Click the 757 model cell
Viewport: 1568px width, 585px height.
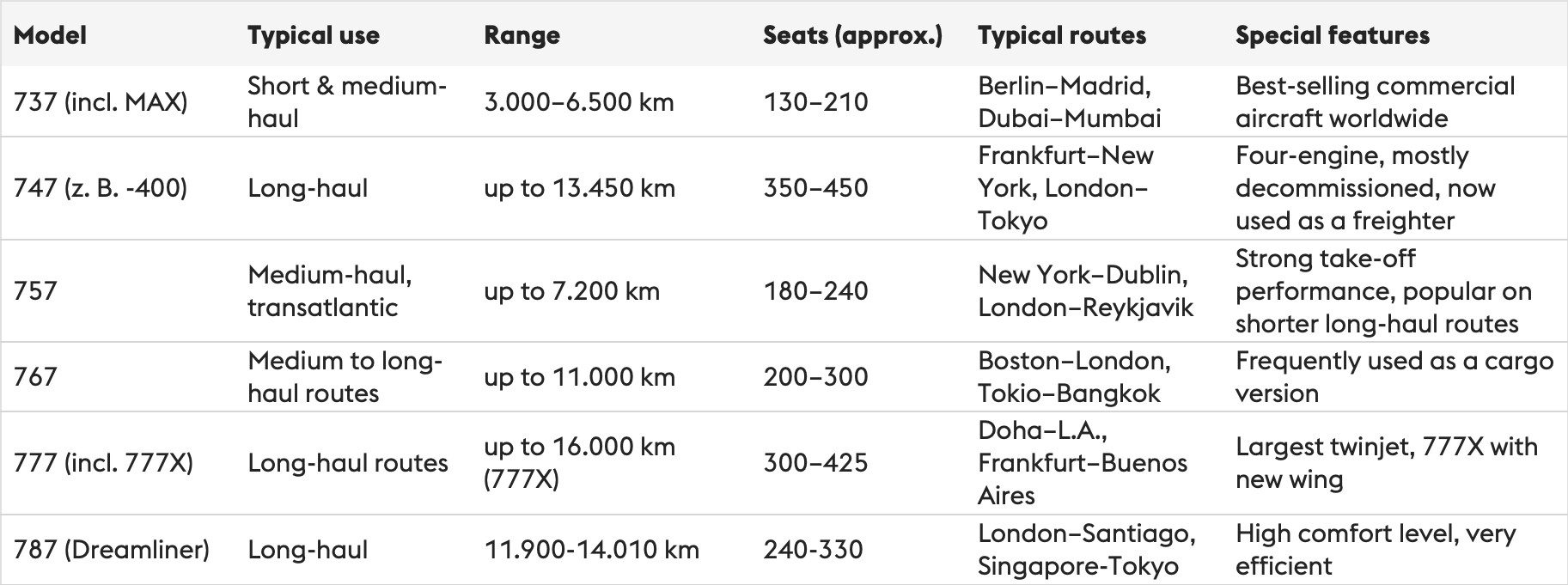click(x=35, y=291)
